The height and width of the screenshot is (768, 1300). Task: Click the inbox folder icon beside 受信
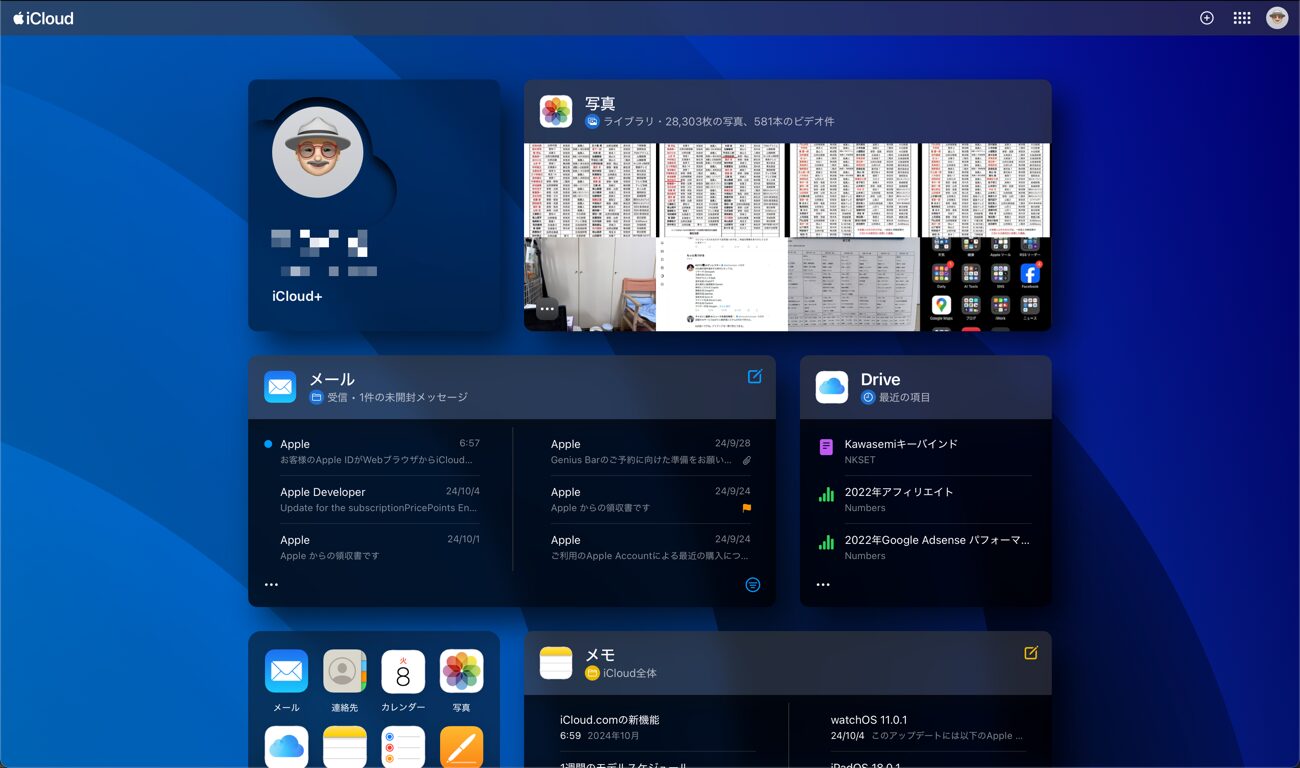click(316, 397)
